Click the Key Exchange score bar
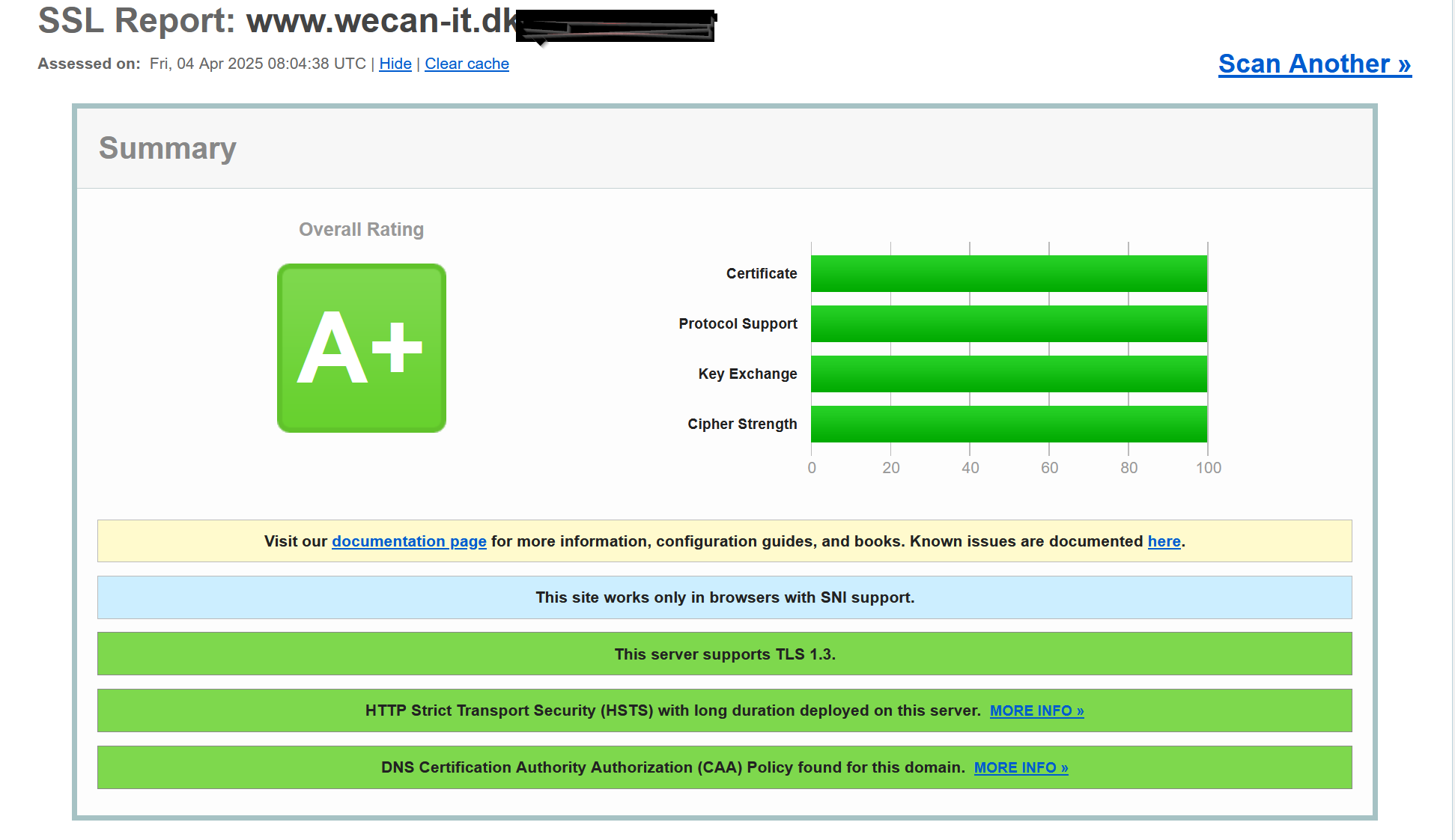The image size is (1455, 840). [1008, 374]
